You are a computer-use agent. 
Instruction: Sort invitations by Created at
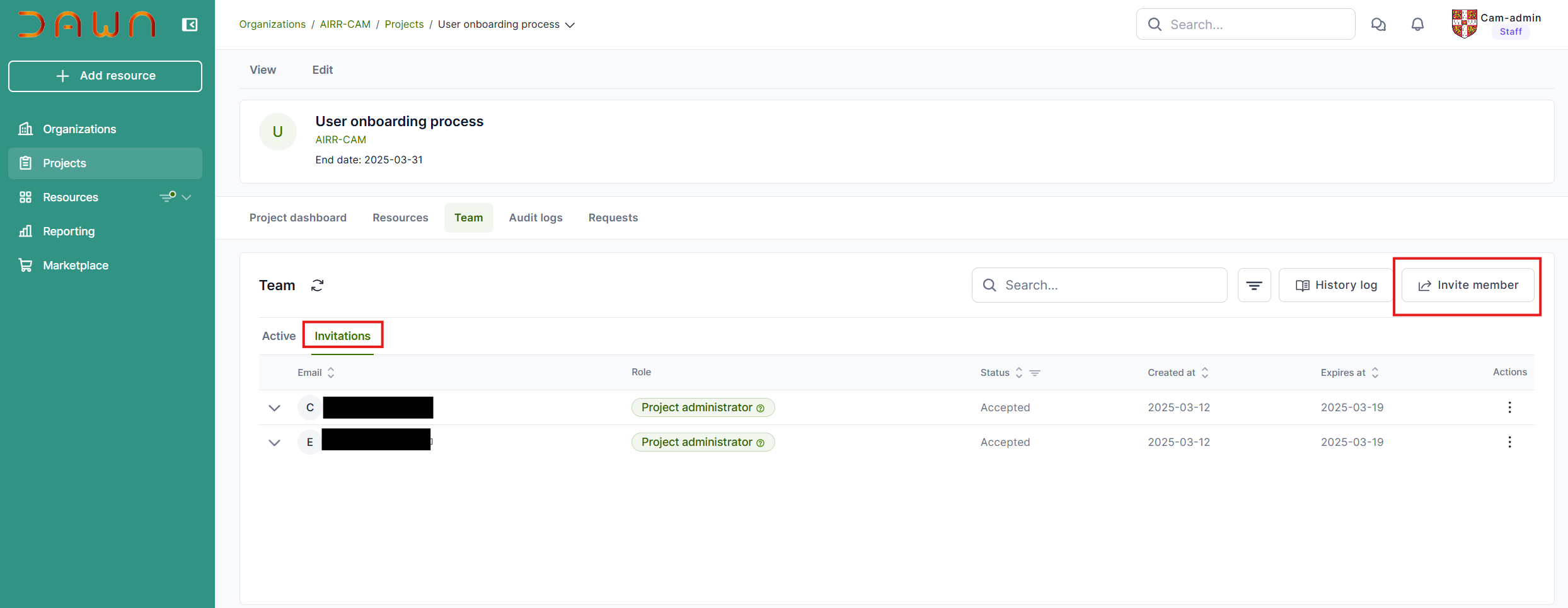[x=1204, y=373]
